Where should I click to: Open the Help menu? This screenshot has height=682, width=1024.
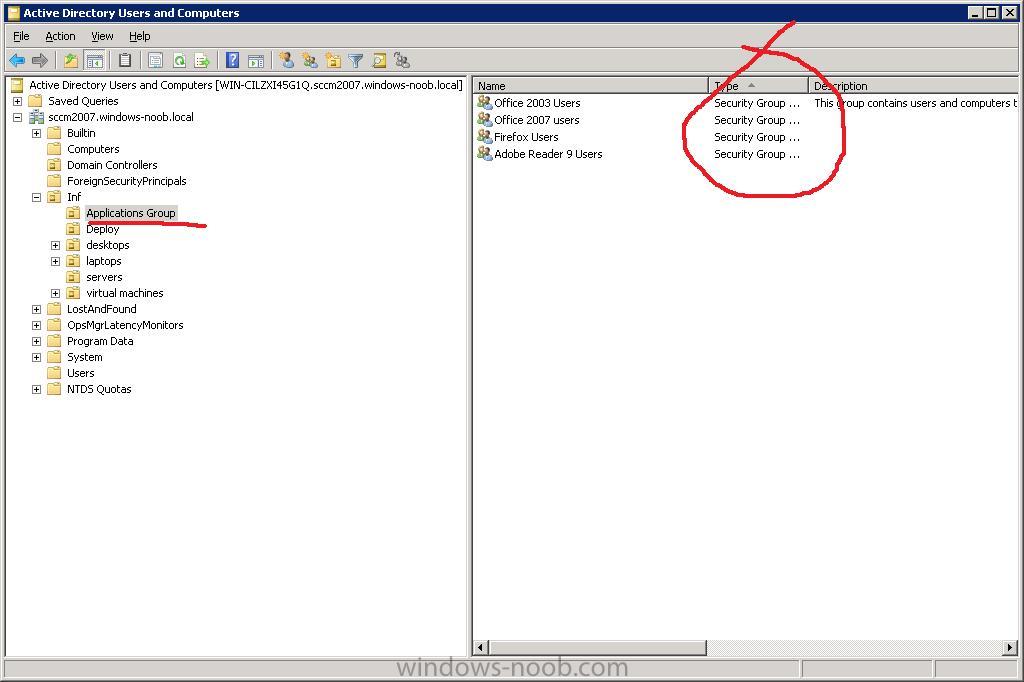click(x=140, y=36)
